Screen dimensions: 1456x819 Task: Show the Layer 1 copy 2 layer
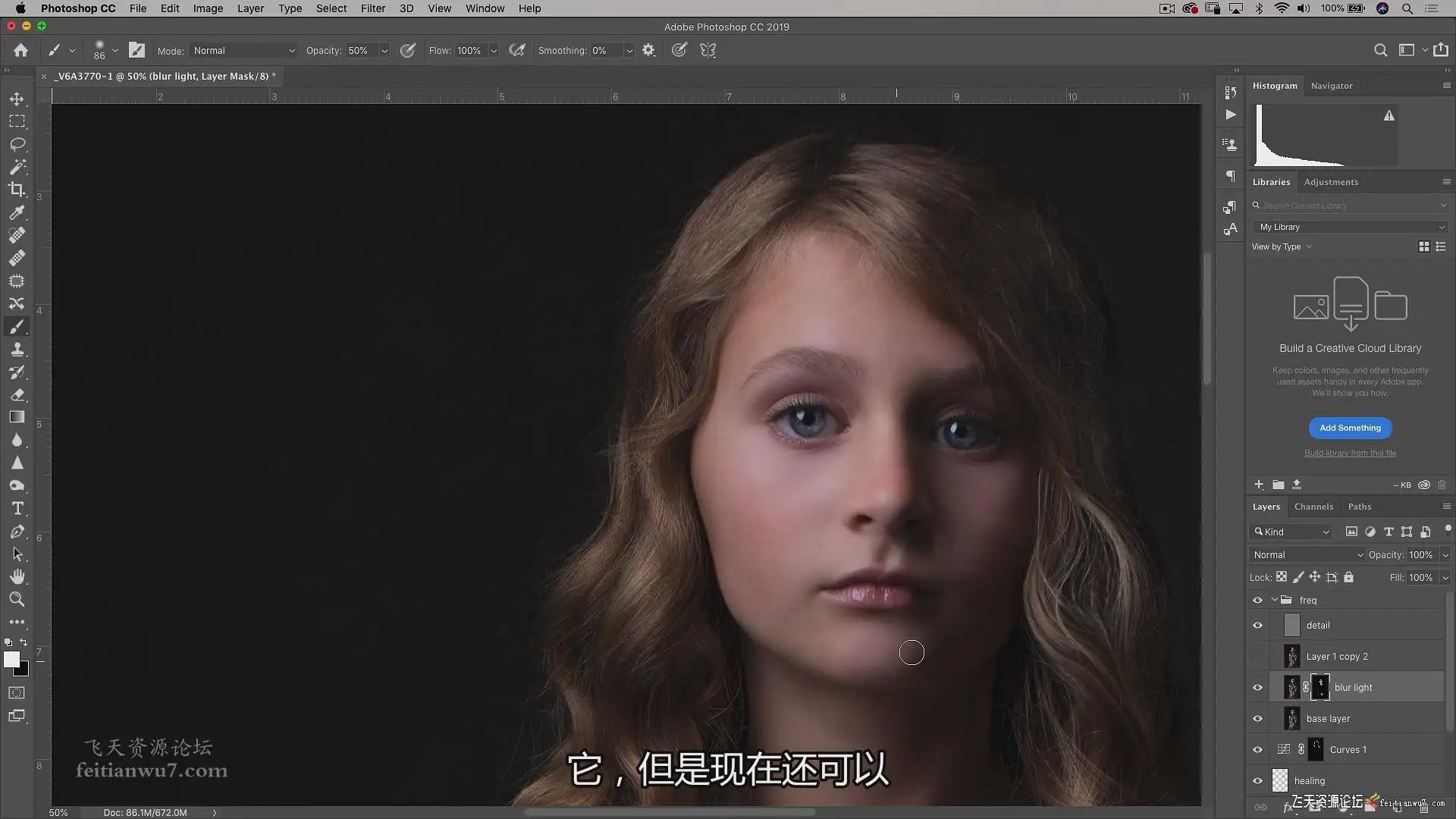(1257, 657)
